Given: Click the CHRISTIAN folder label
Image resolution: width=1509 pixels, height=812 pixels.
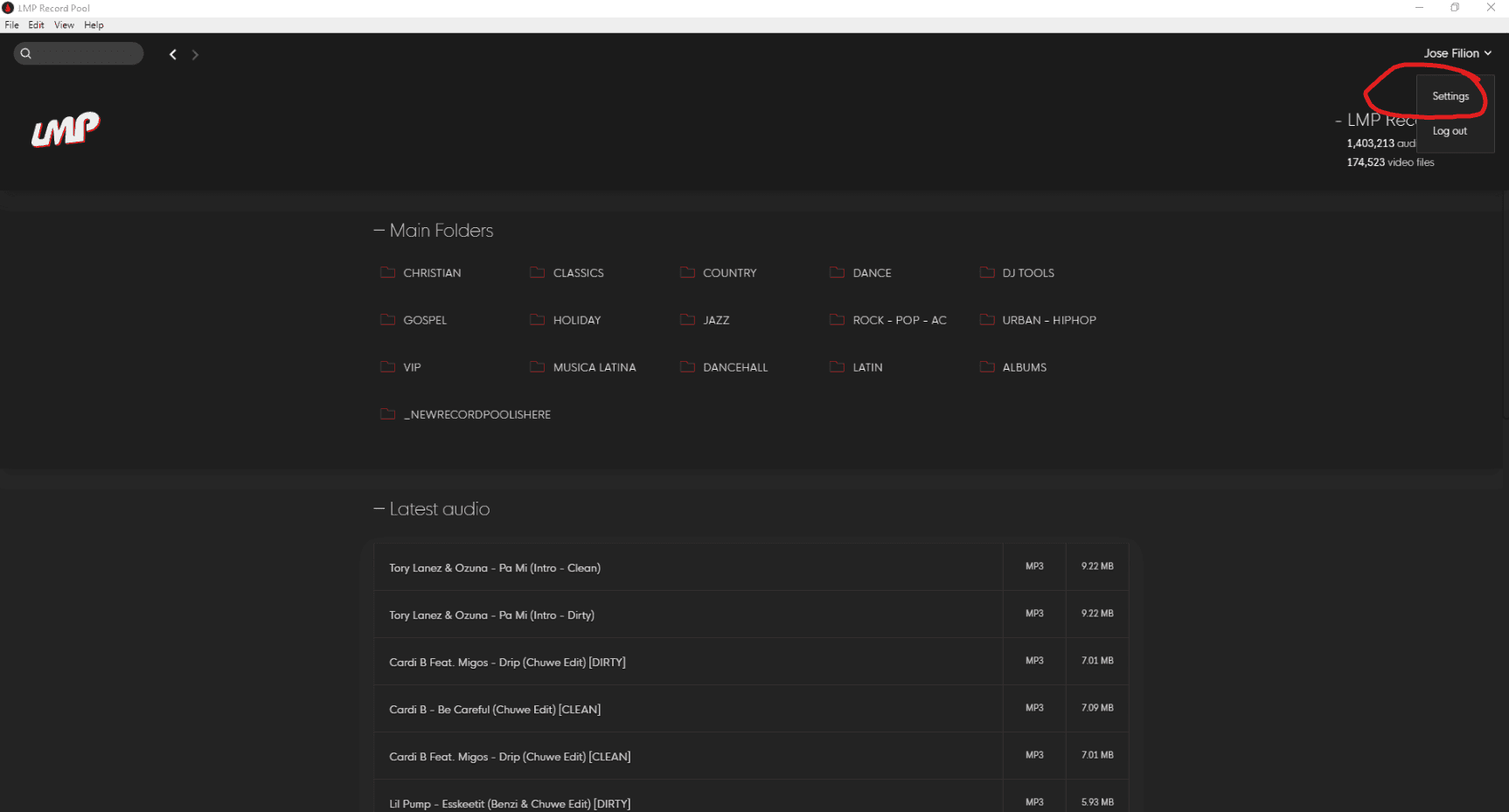Looking at the screenshot, I should click(432, 273).
